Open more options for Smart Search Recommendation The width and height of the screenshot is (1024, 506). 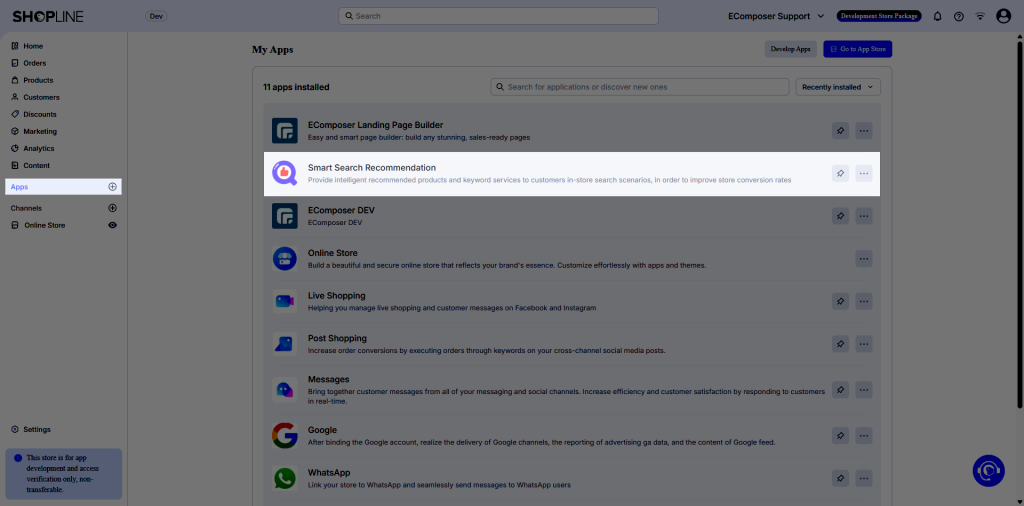click(x=864, y=174)
